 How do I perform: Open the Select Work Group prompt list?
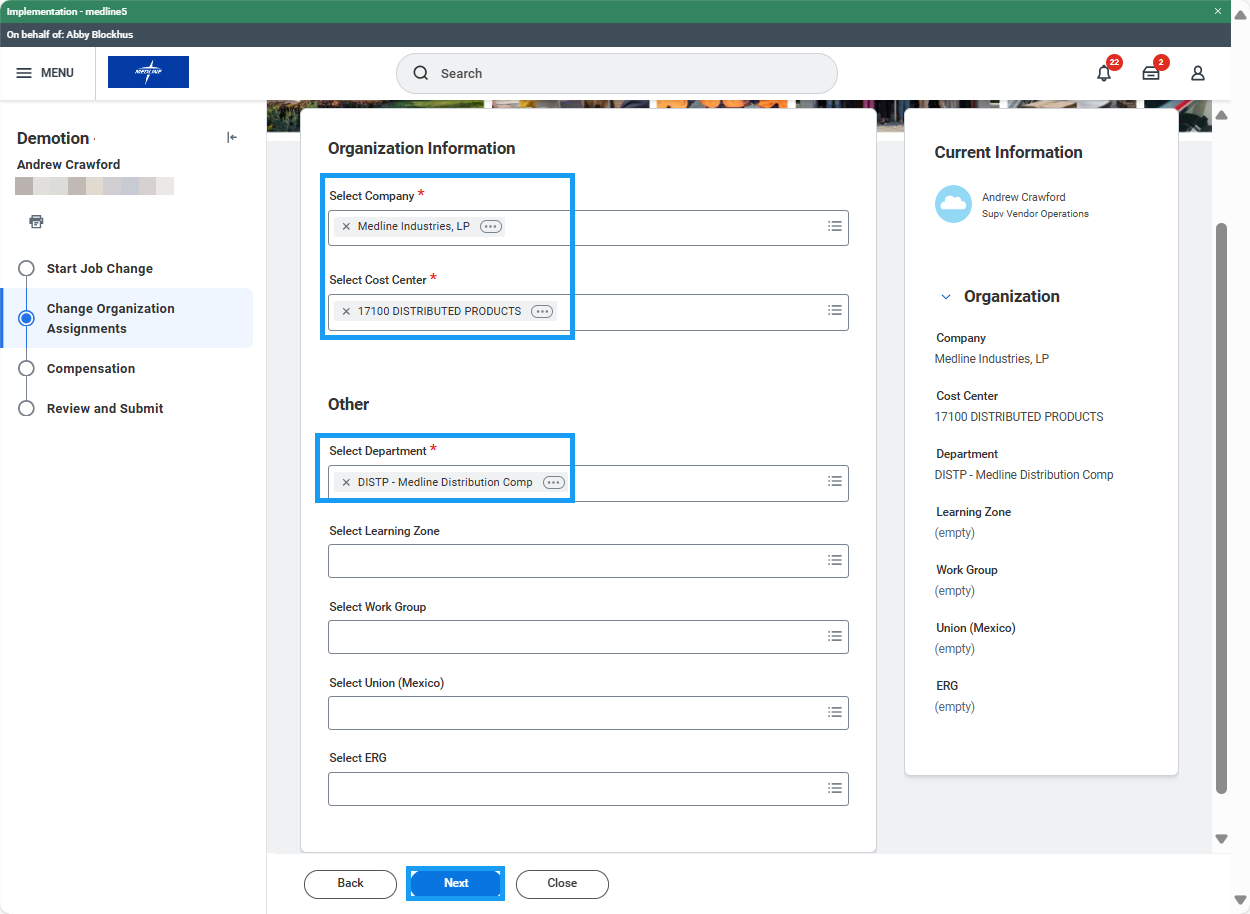(x=834, y=637)
